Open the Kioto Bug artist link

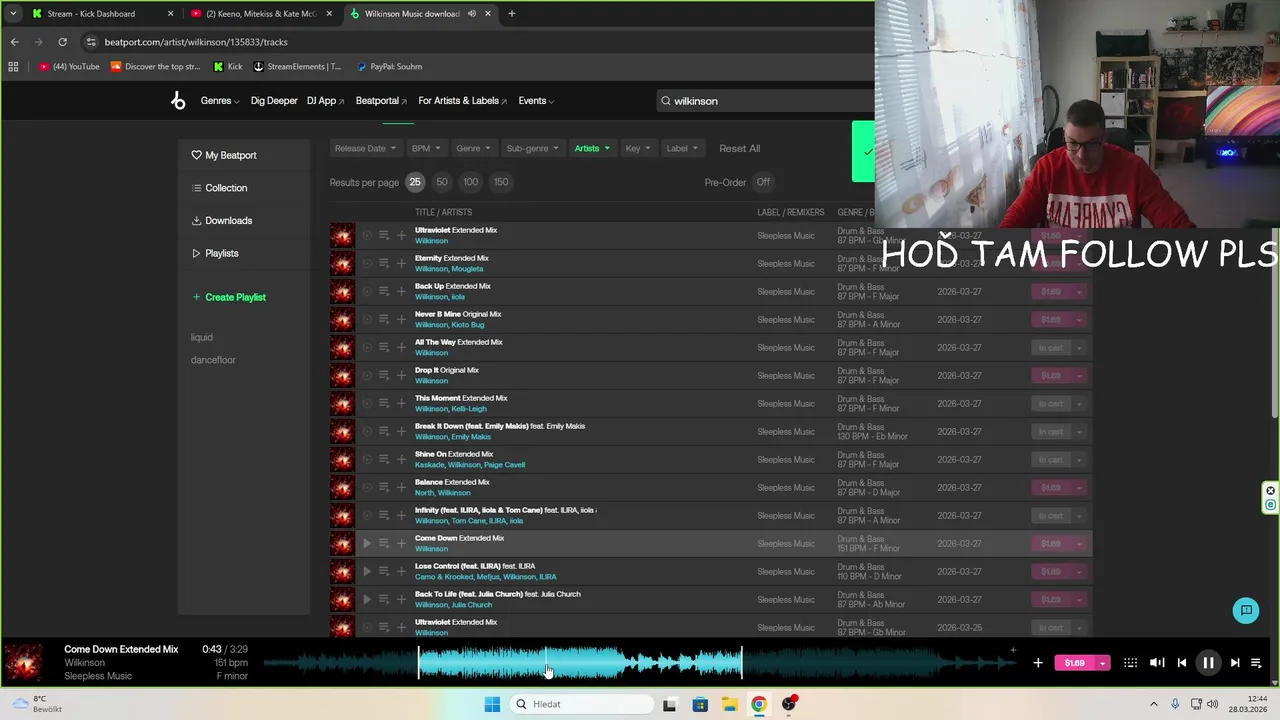[468, 325]
